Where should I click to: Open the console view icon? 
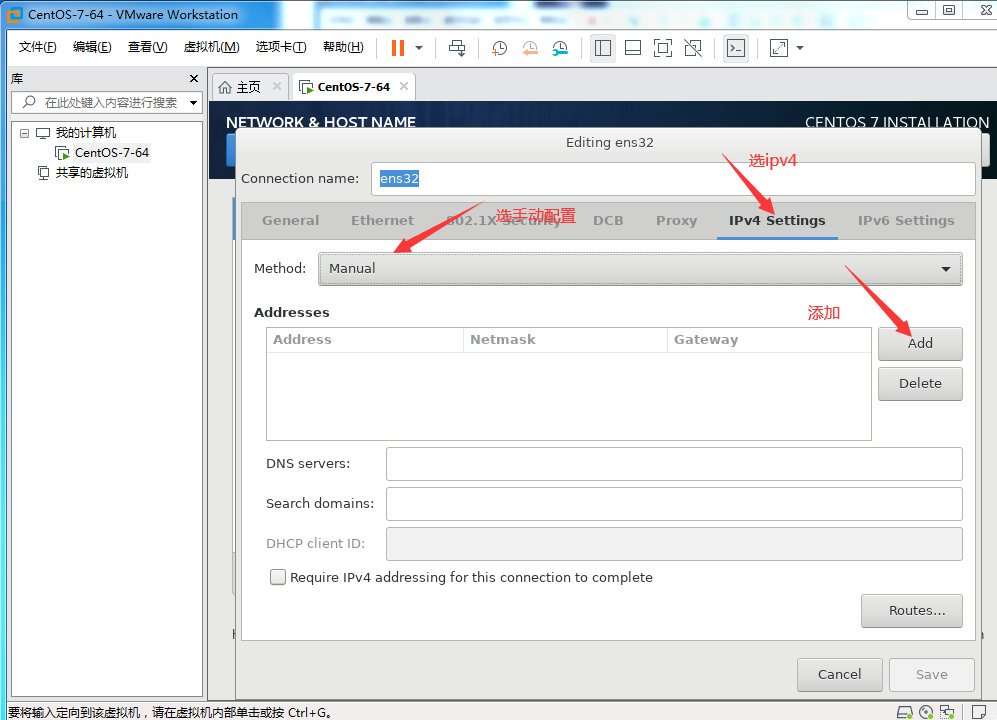(736, 48)
